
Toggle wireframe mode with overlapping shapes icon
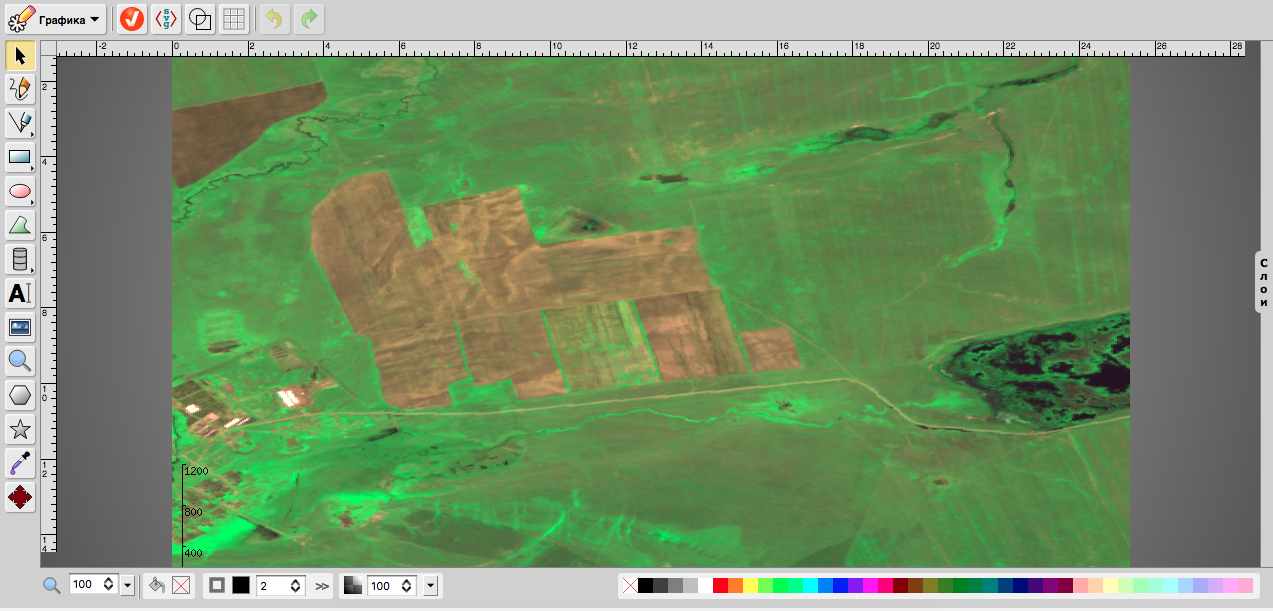click(x=200, y=19)
